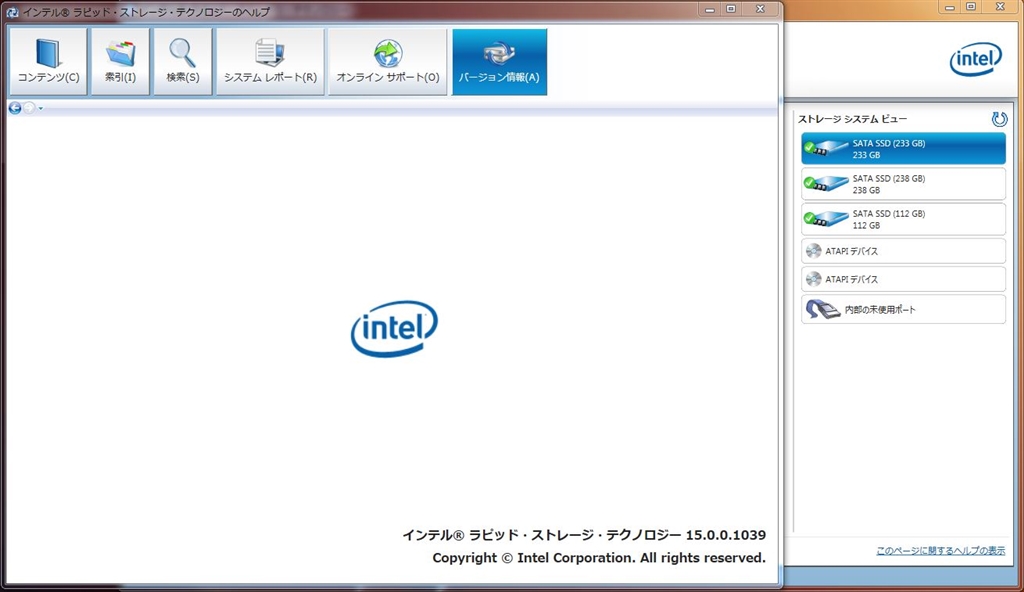Open the navigation history dropdown arrow

[40, 108]
